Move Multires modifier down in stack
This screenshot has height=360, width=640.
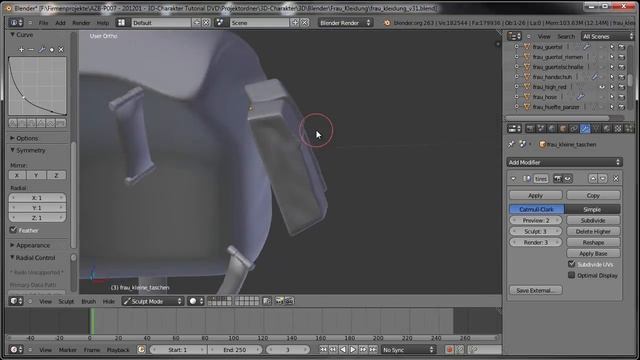point(602,178)
